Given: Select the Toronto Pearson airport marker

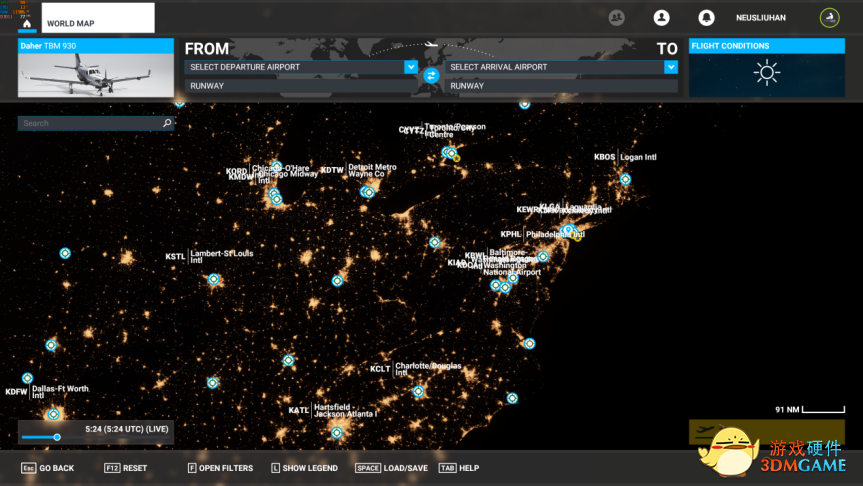Looking at the screenshot, I should tap(446, 151).
